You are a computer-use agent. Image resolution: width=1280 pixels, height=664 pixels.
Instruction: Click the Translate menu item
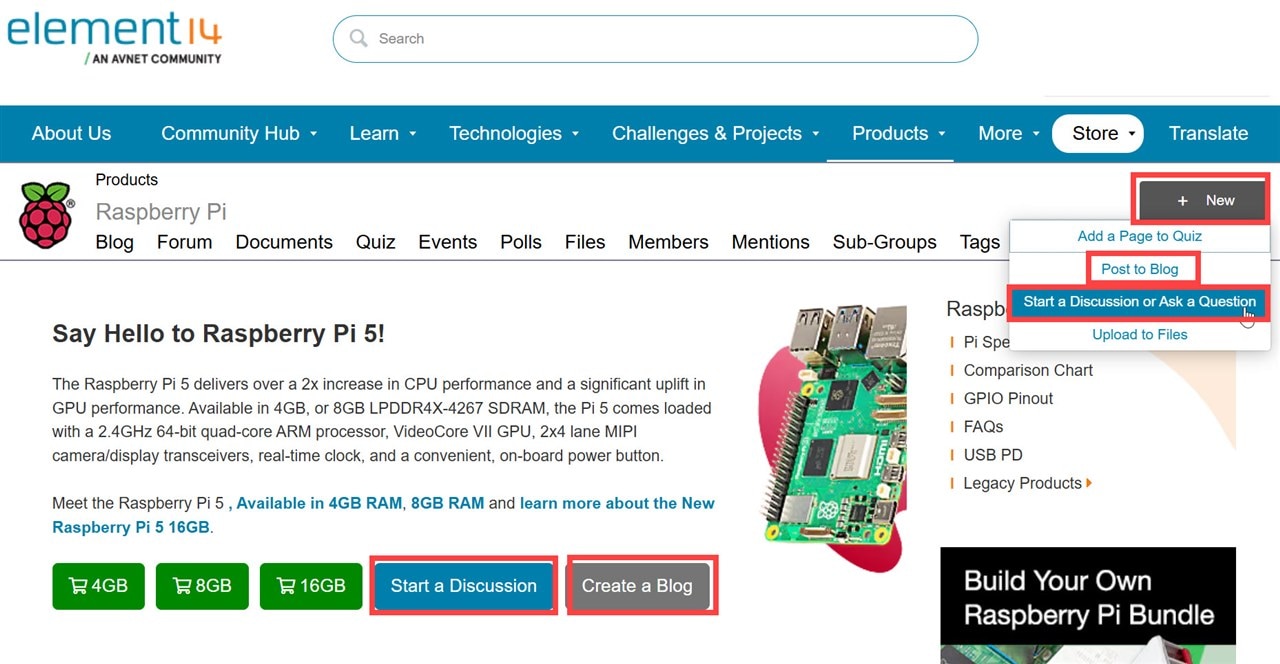(x=1208, y=133)
